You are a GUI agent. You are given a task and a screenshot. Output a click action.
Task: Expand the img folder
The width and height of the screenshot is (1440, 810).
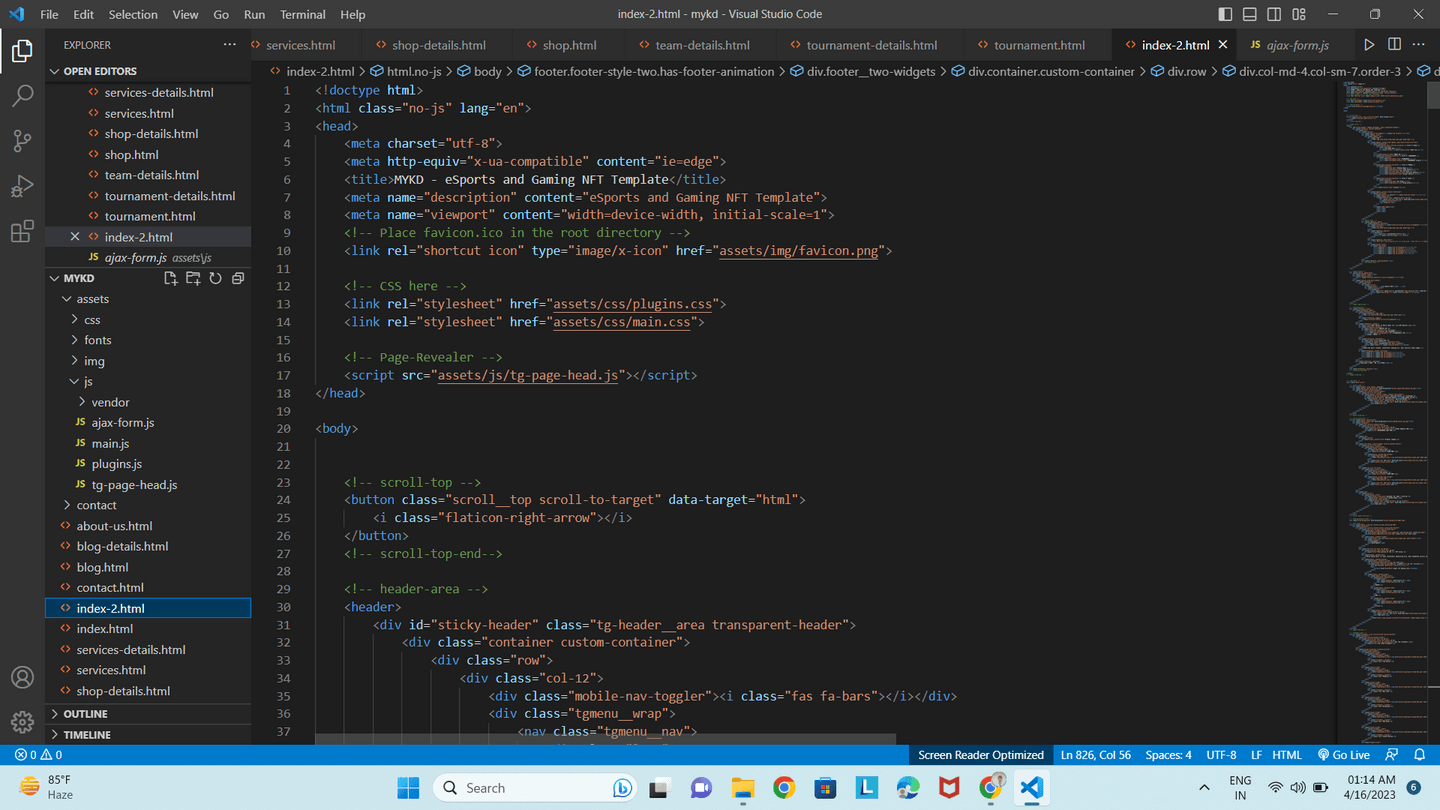tap(148, 361)
